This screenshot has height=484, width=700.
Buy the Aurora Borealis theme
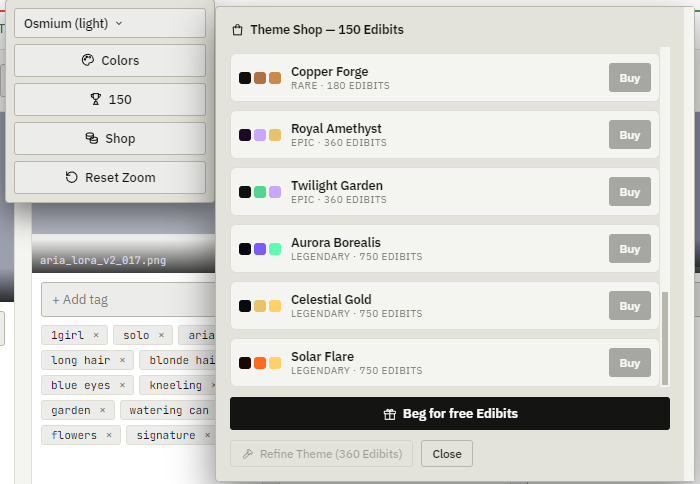(629, 249)
